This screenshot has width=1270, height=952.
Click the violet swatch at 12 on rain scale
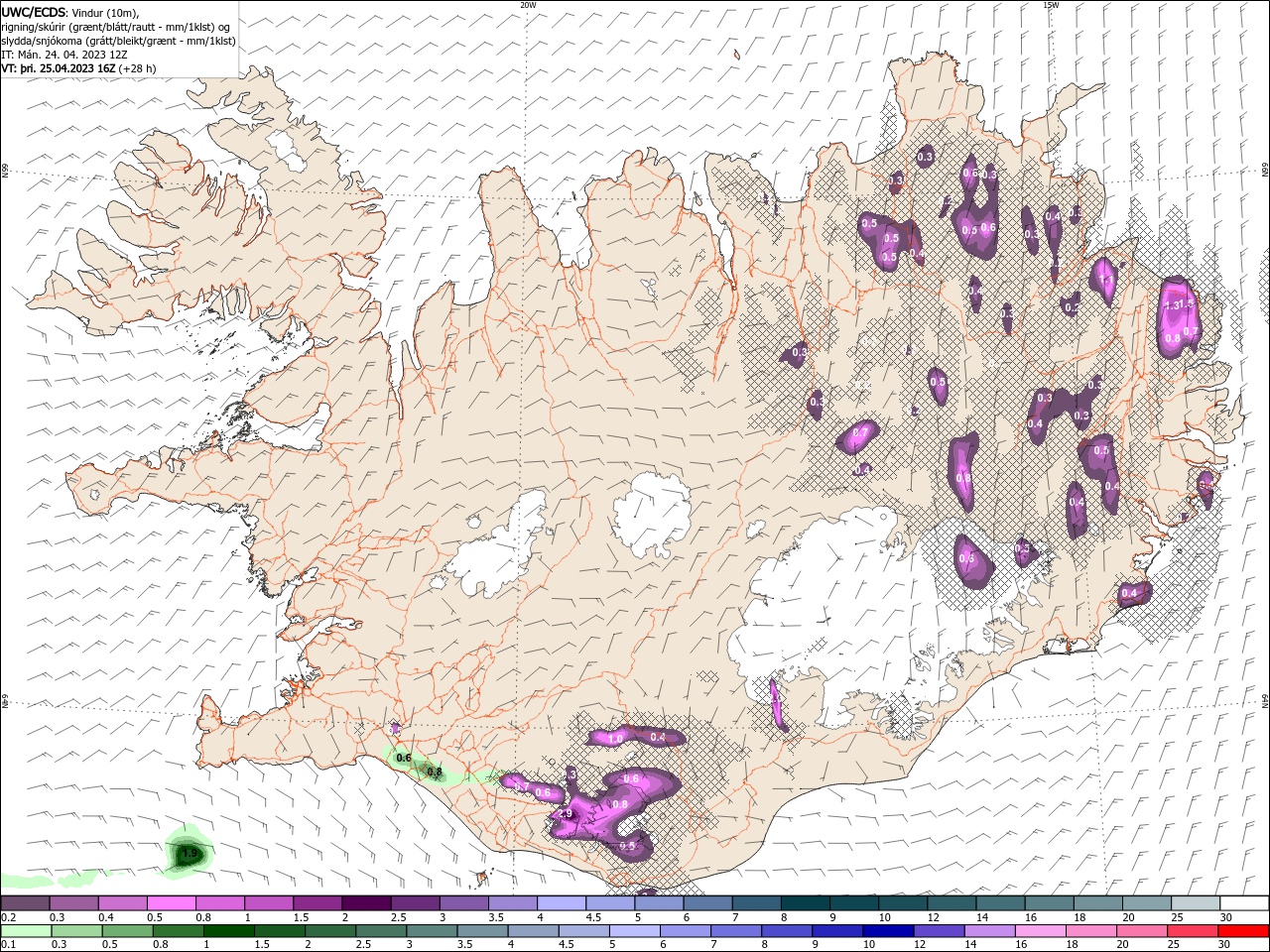[938, 930]
